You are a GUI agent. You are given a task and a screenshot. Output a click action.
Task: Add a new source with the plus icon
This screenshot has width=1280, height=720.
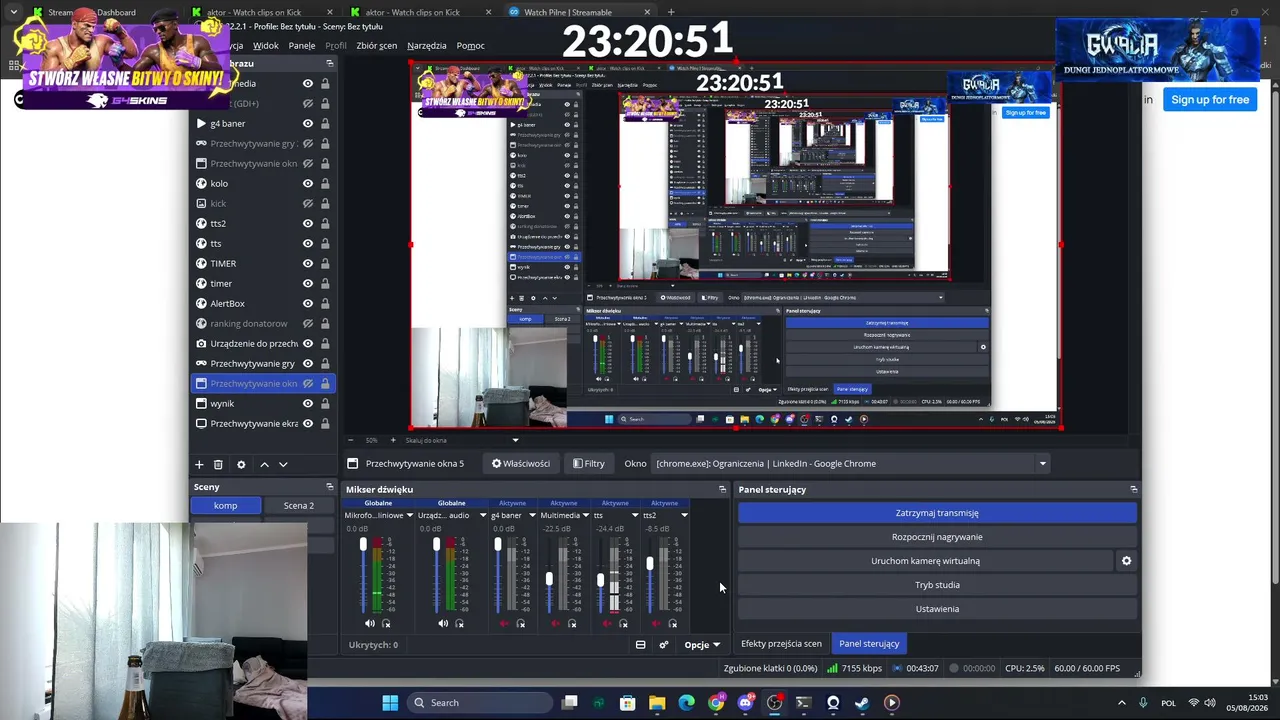[199, 465]
